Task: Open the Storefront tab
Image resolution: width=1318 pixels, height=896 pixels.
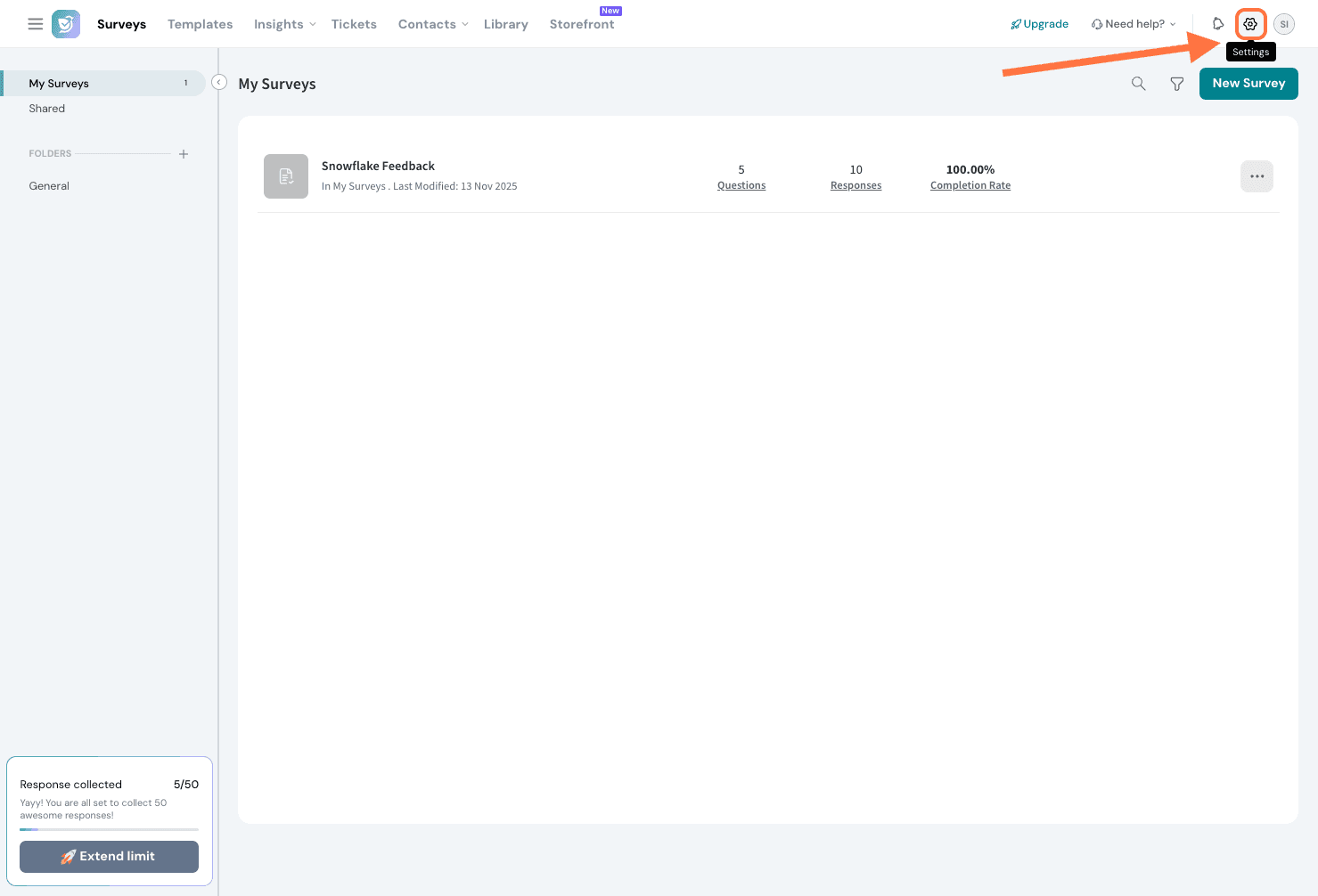Action: [582, 24]
